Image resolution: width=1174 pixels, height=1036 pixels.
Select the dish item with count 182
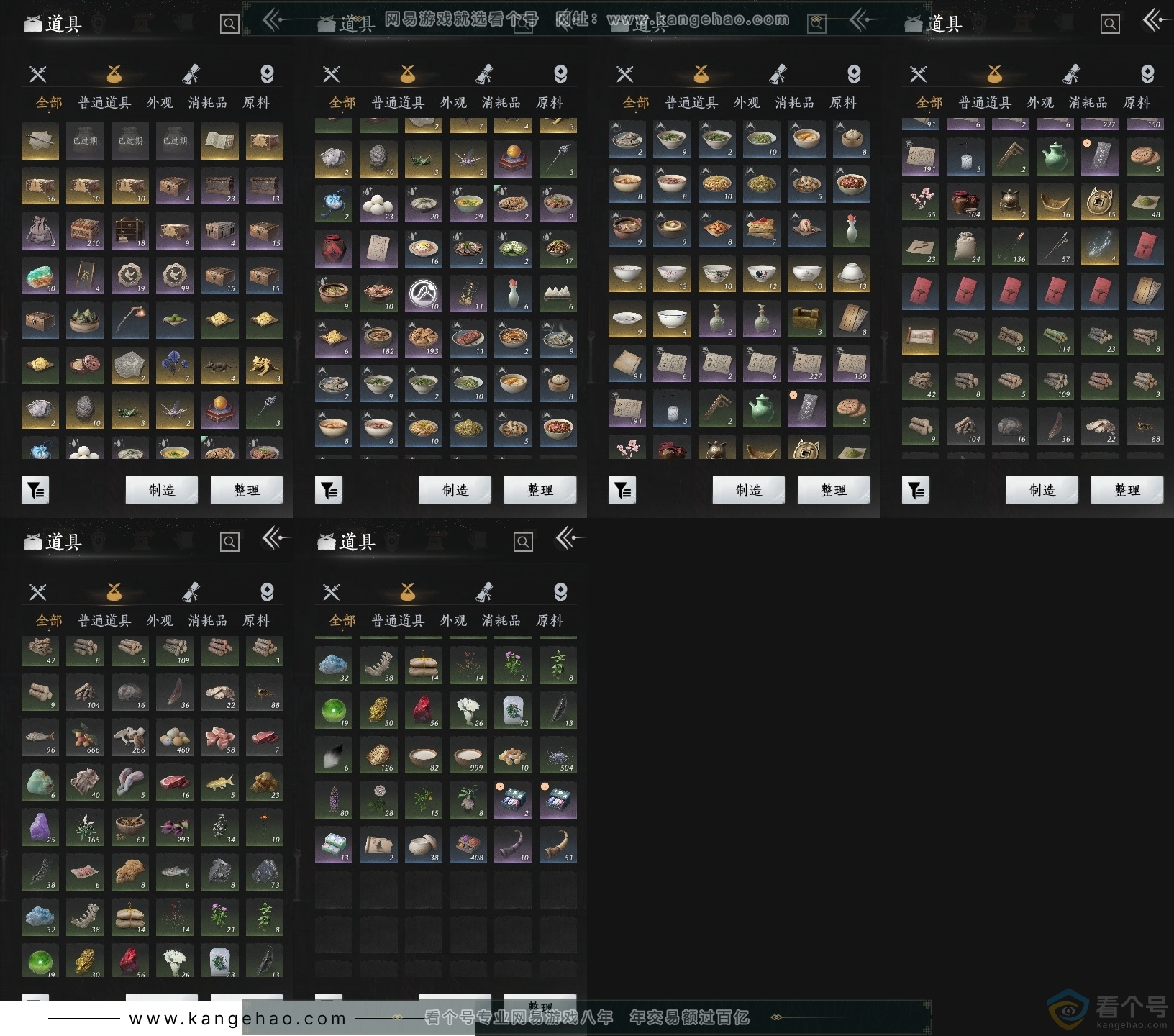point(378,339)
